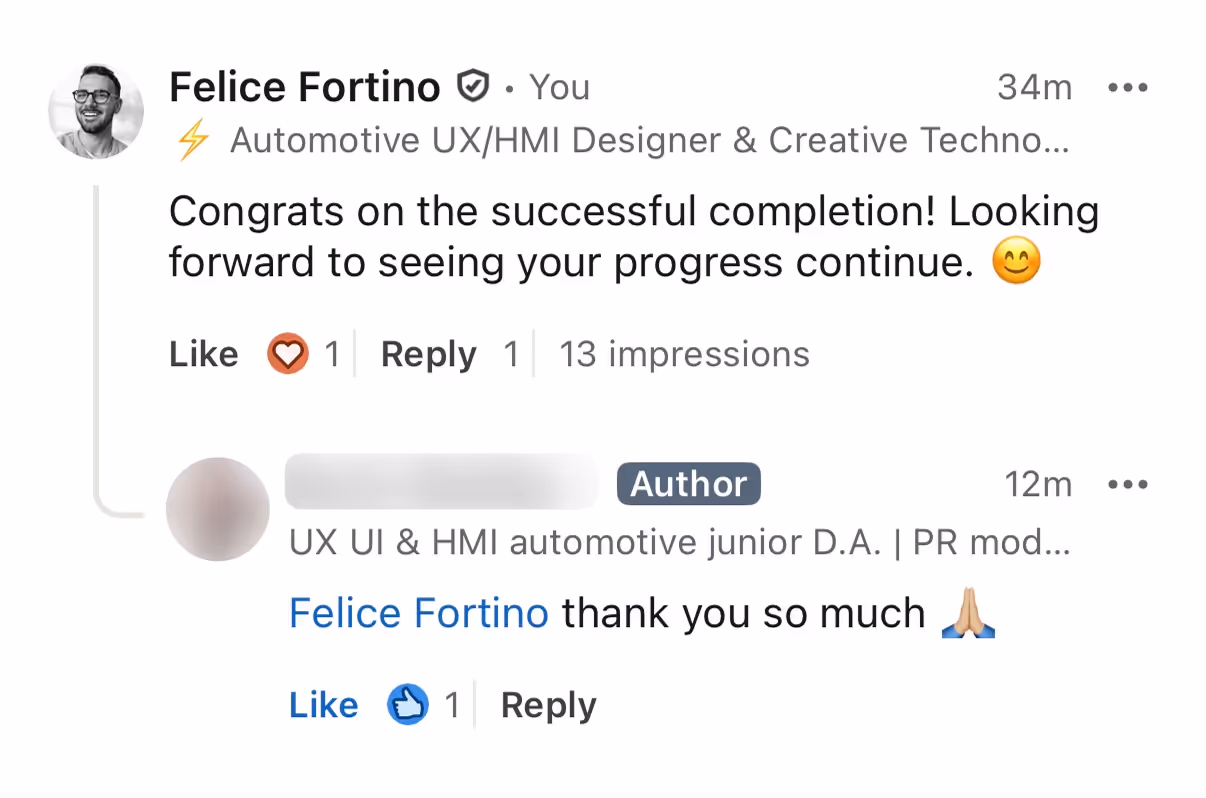Click the smiling emoji in Felice's comment
The height and width of the screenshot is (798, 1206).
1014,261
